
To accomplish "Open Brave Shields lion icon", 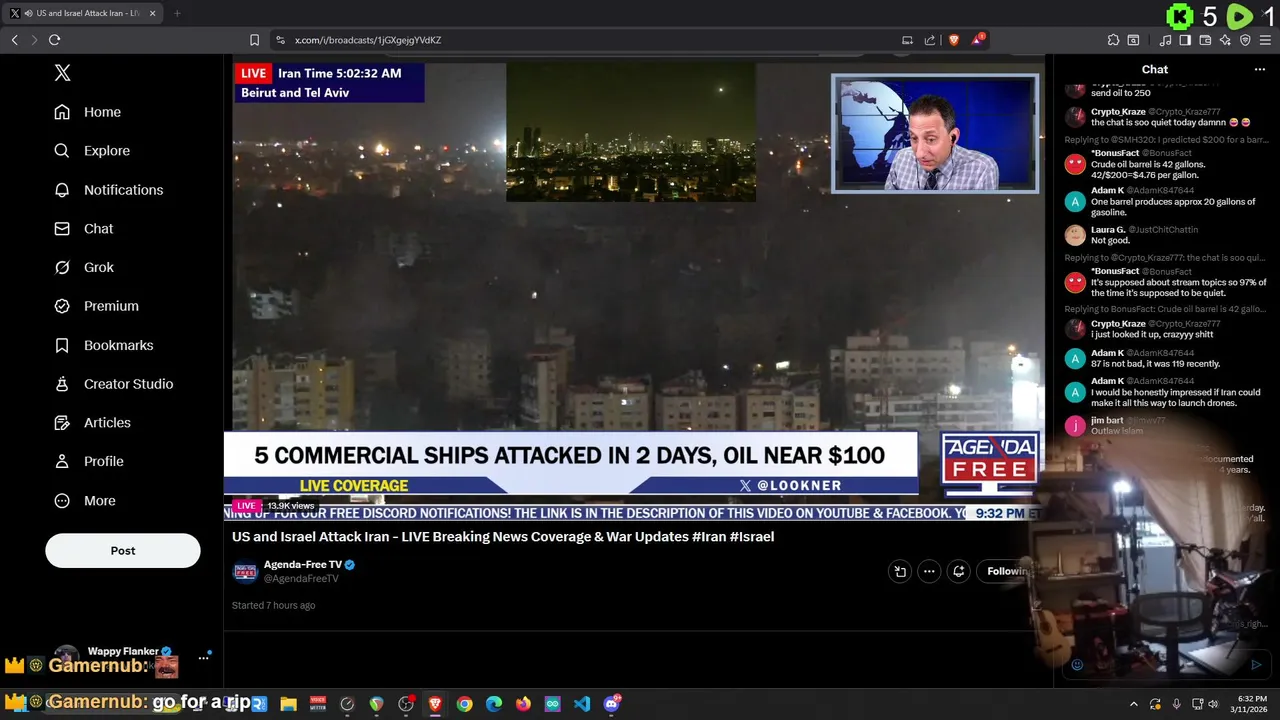I will point(953,40).
